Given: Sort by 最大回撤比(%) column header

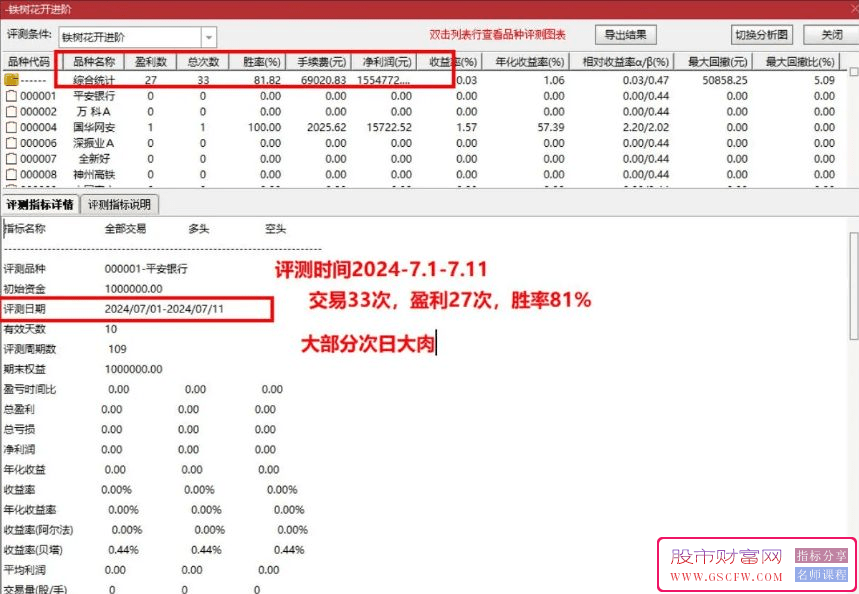Looking at the screenshot, I should click(x=799, y=62).
